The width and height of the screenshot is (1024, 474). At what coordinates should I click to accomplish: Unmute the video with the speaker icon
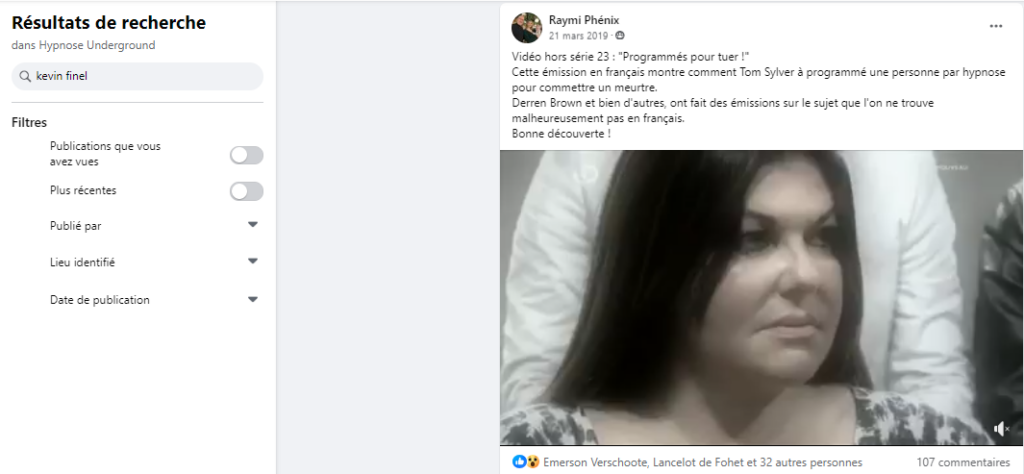(x=1001, y=429)
